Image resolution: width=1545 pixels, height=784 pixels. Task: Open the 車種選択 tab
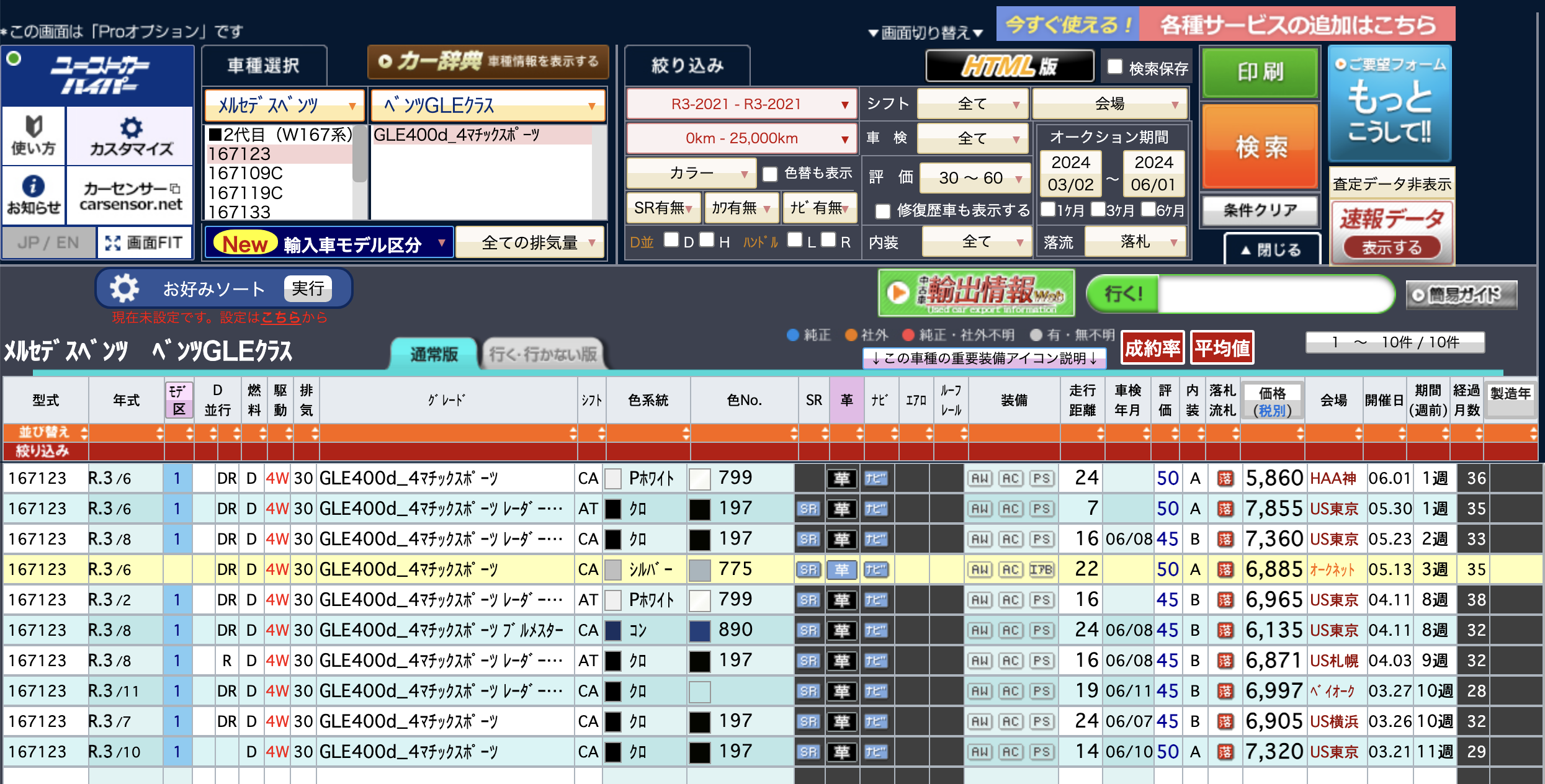coord(264,66)
